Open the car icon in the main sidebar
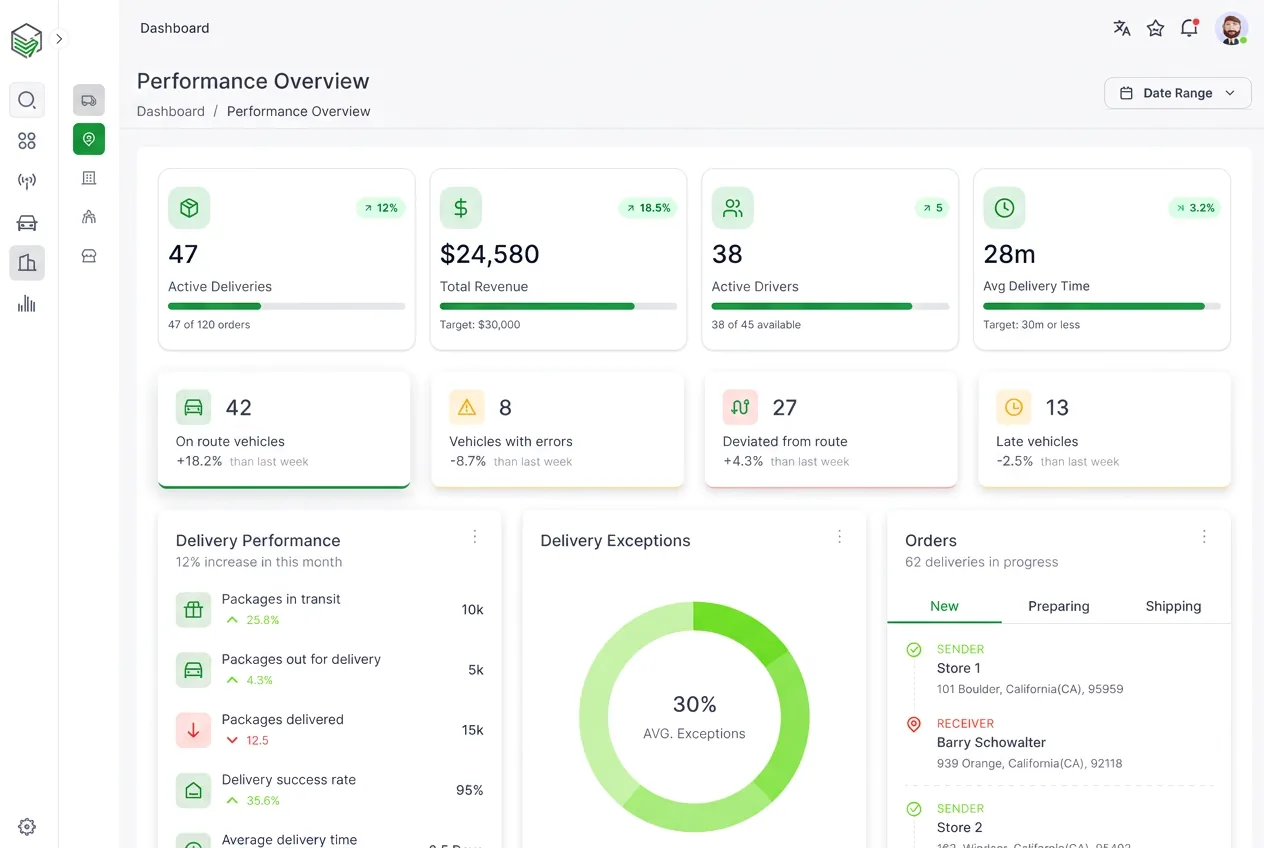Screen dimensions: 1264x848 [x=27, y=223]
